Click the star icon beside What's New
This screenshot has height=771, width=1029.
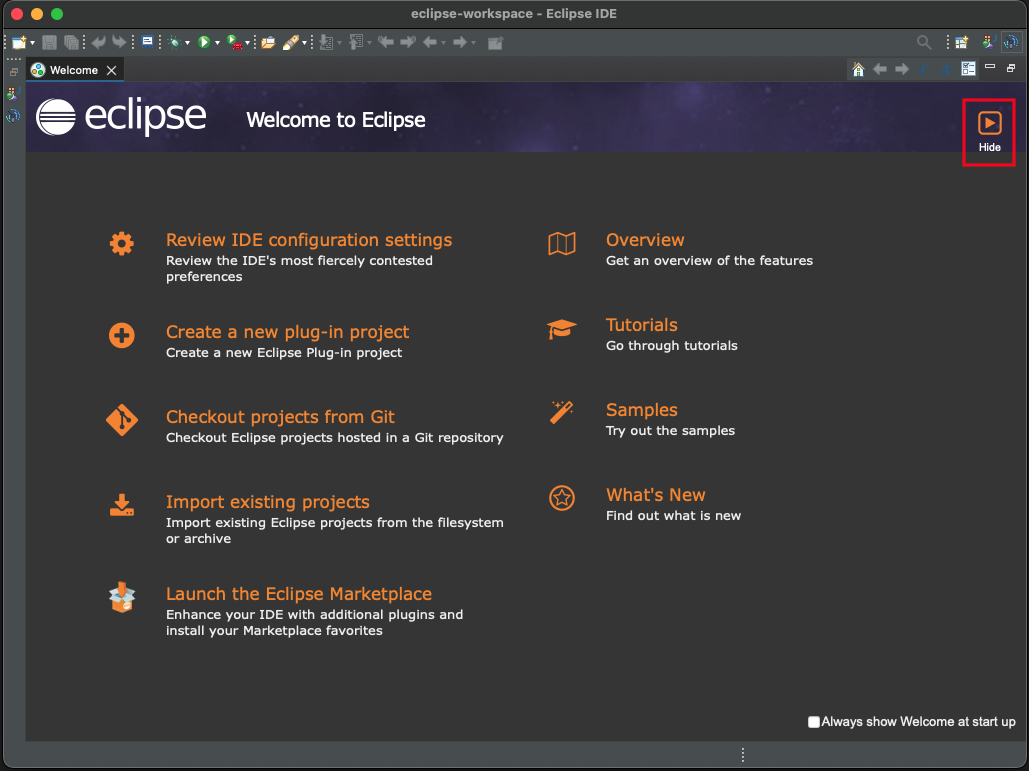(x=562, y=498)
